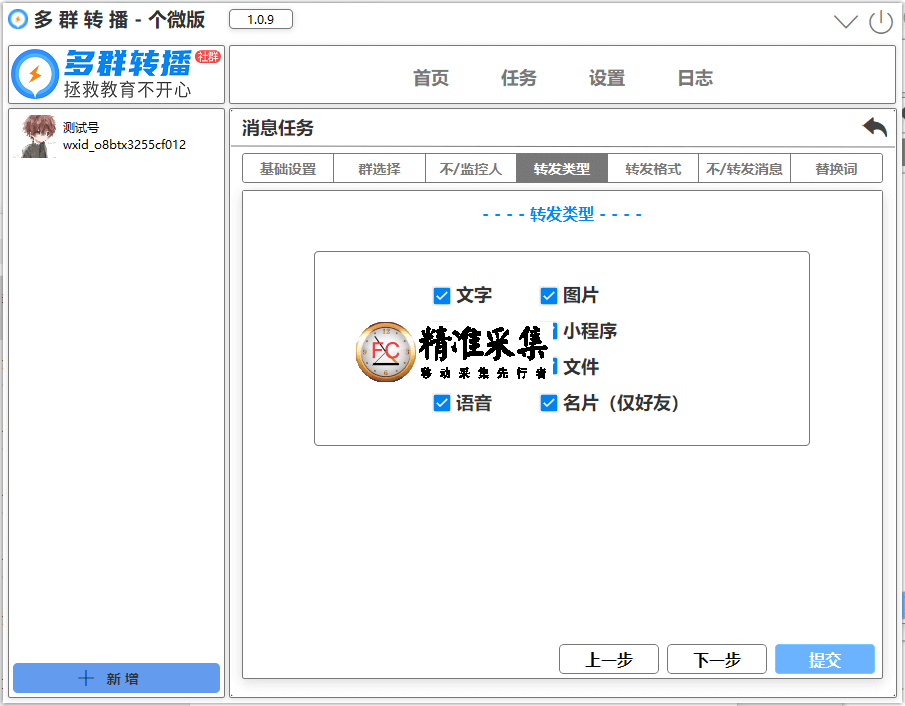Click the back arrow icon in 消息任务 header
The height and width of the screenshot is (706, 905).
coord(874,127)
